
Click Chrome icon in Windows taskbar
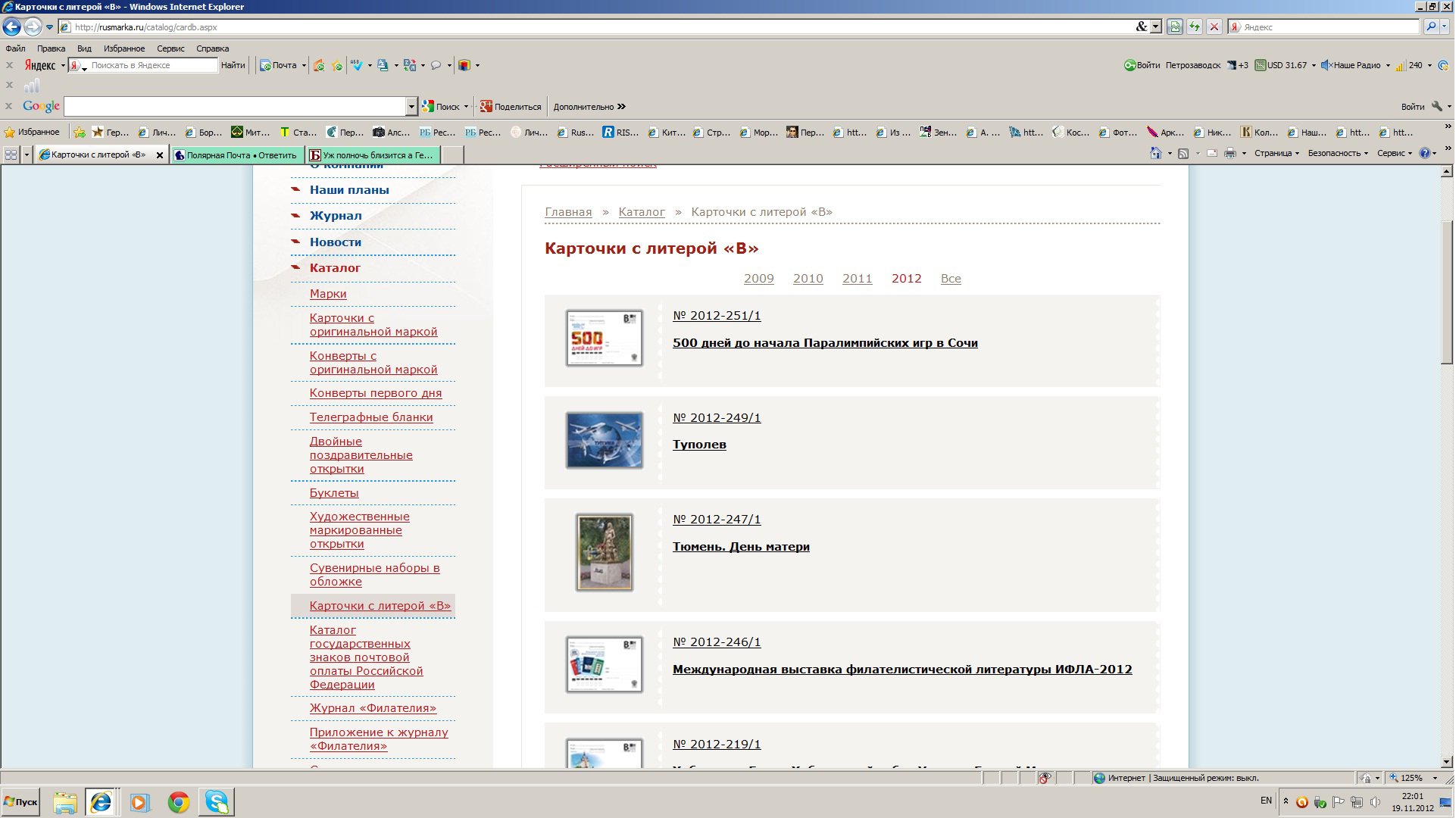coord(179,802)
